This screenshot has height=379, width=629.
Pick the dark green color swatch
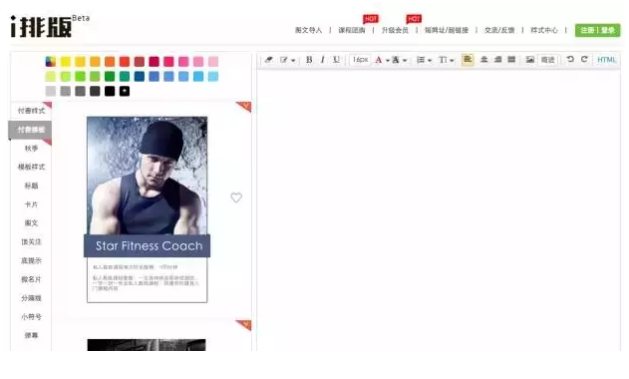(110, 76)
